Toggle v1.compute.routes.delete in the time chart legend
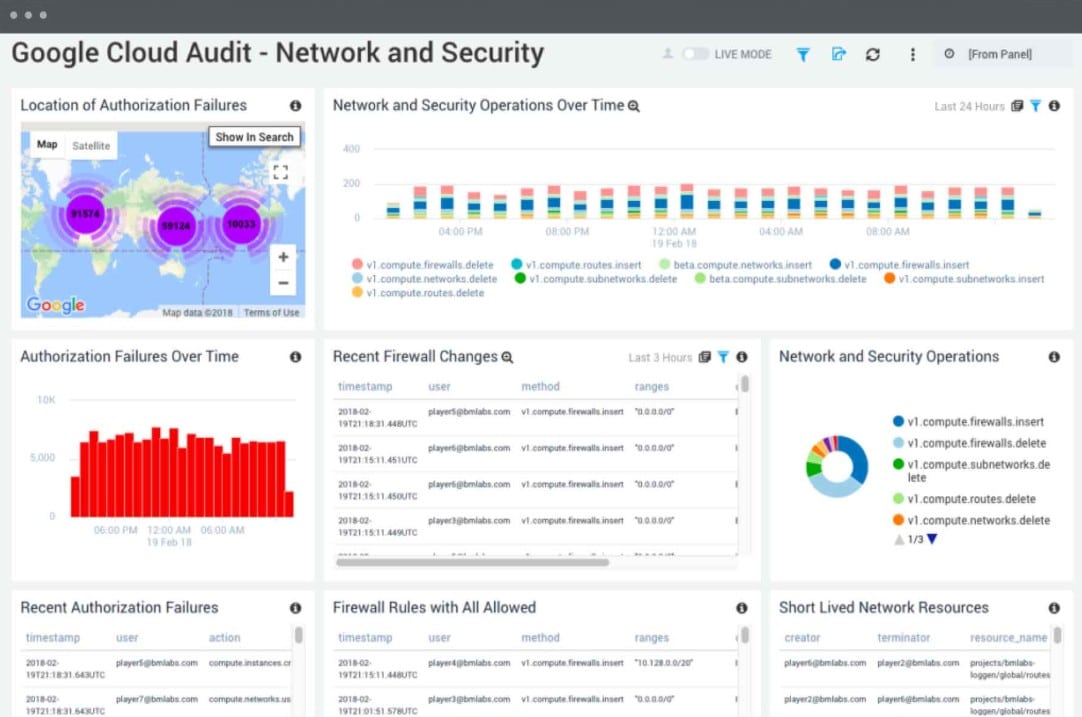 pyautogui.click(x=417, y=293)
